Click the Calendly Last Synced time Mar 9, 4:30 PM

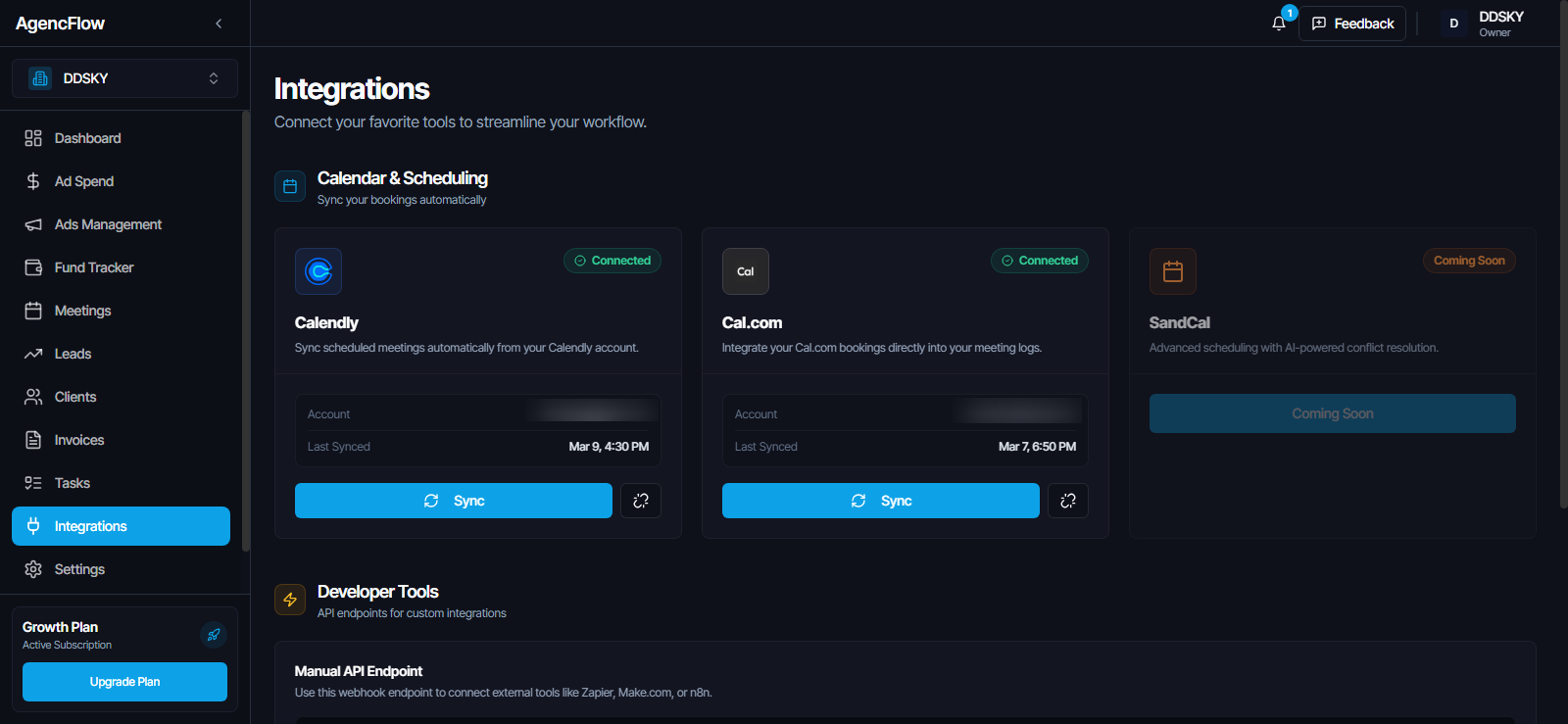point(609,447)
